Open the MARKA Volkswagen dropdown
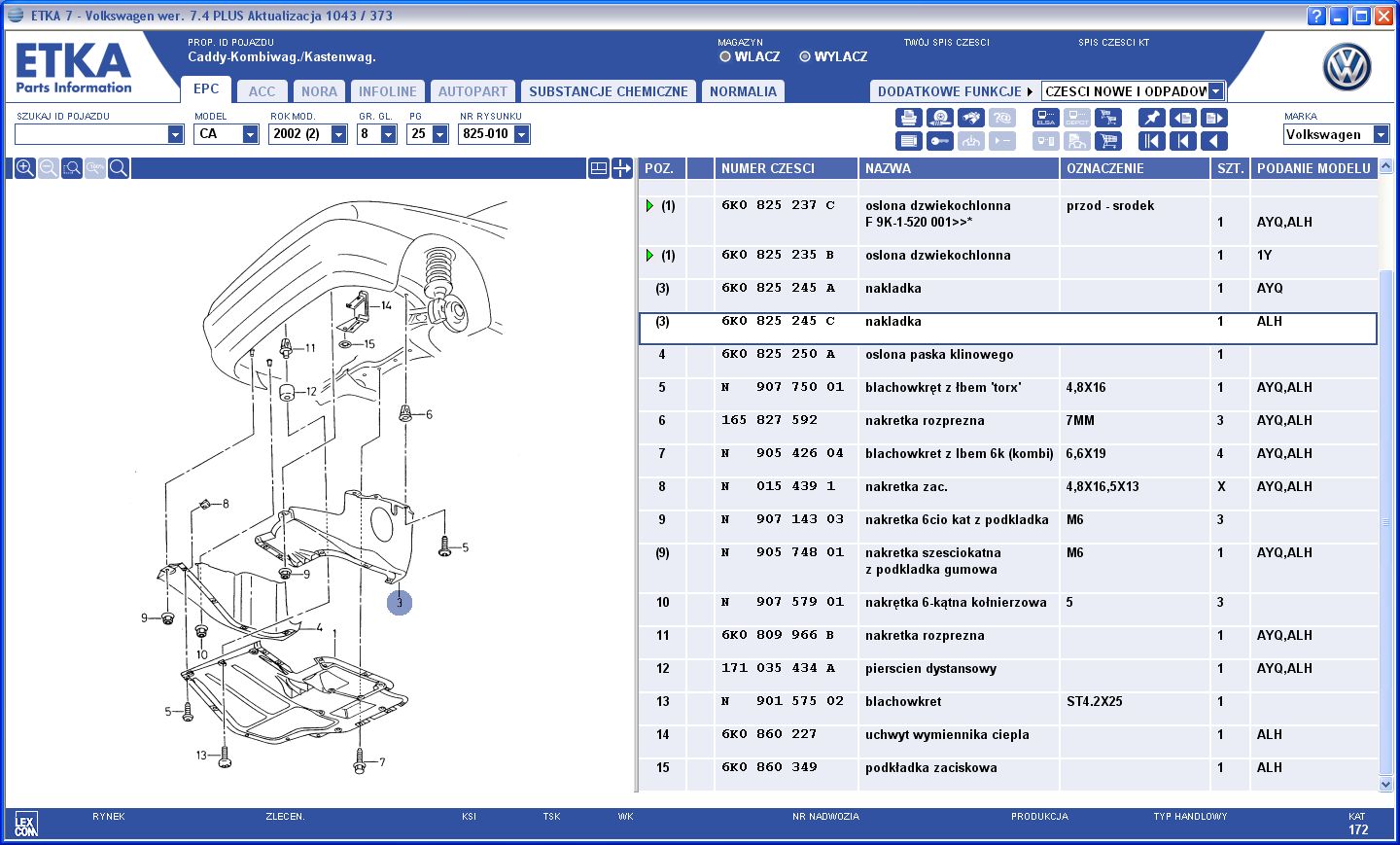The image size is (1400, 845). [x=1382, y=134]
